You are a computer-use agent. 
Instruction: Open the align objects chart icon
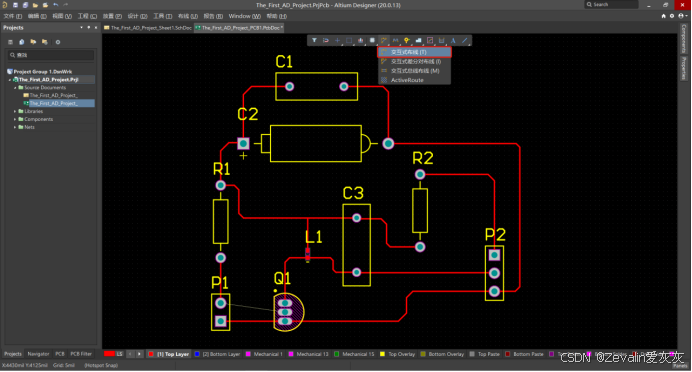[x=361, y=41]
